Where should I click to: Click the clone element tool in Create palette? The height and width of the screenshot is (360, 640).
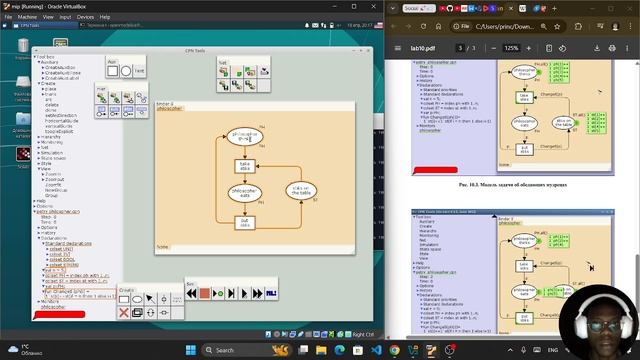137,313
